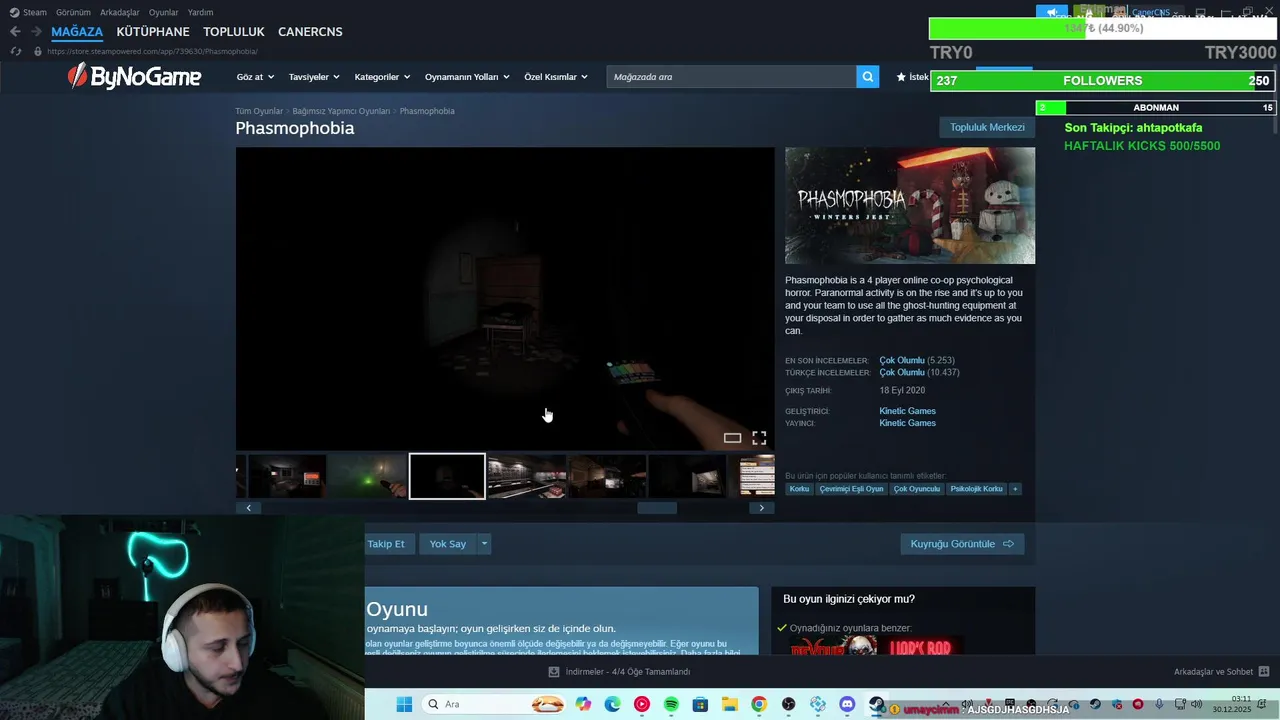Select the Psikolojik Korku tag

click(977, 489)
